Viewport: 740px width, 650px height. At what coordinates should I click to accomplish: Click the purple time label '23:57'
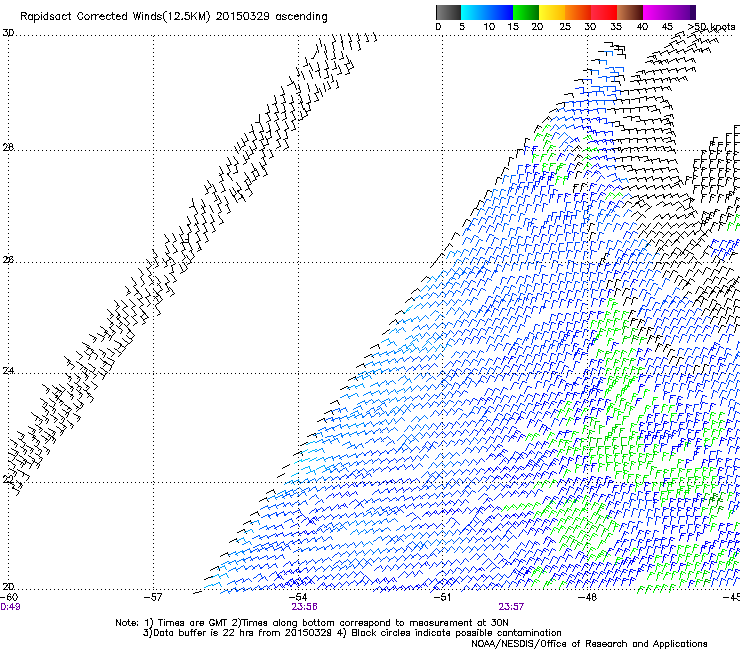512,607
